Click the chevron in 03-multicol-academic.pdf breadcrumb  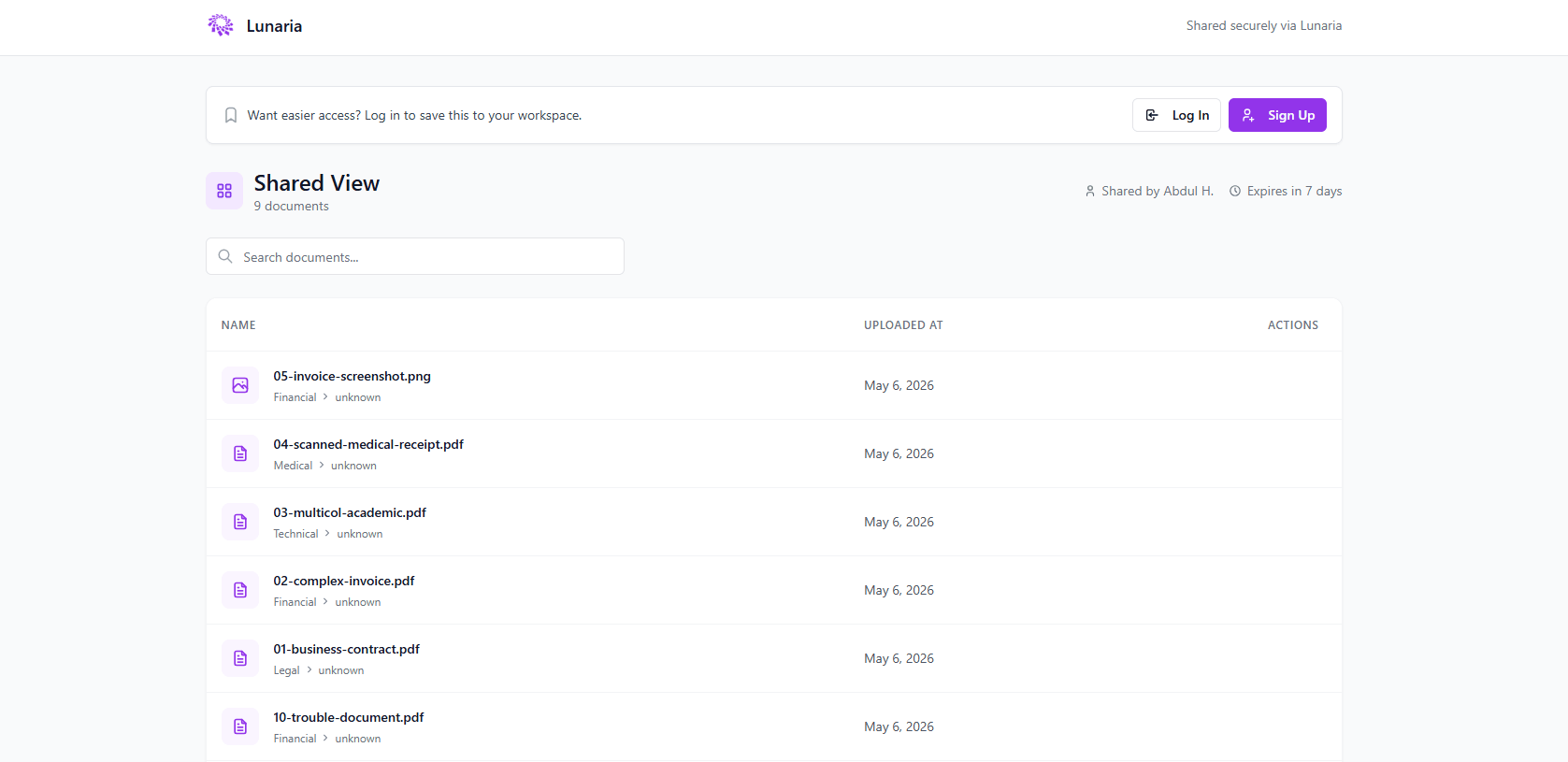[x=327, y=534]
